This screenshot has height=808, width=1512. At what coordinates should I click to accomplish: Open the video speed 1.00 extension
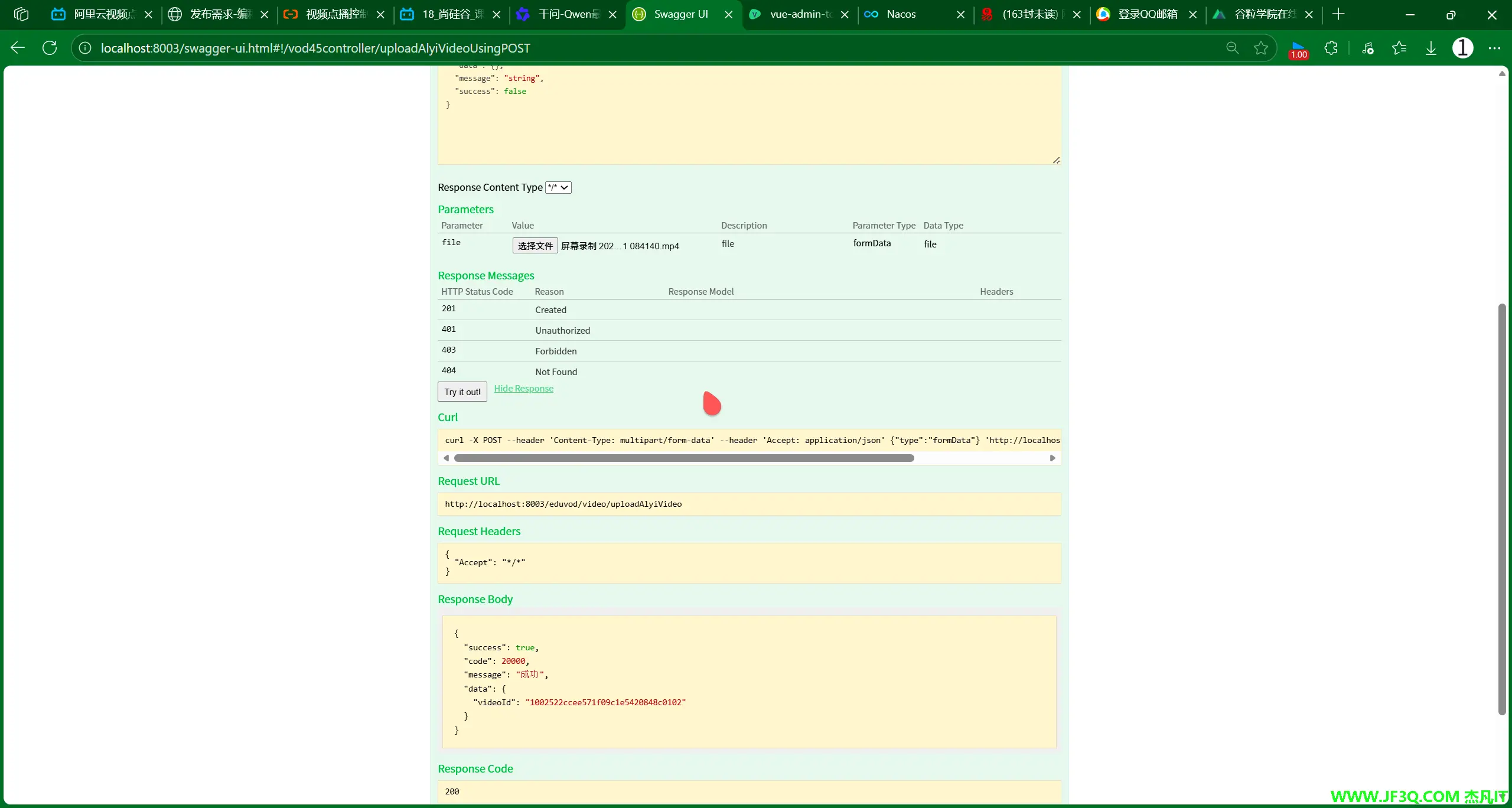(x=1298, y=50)
